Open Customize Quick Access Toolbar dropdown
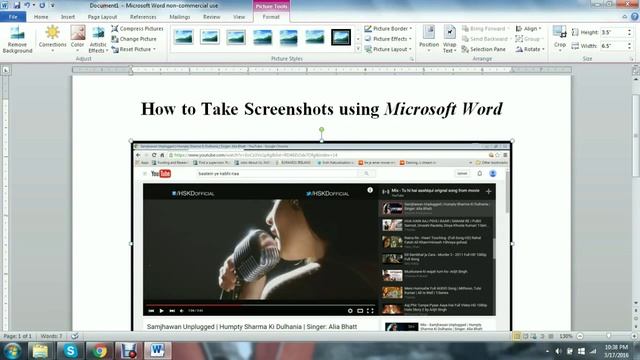This screenshot has height=360, width=640. (x=53, y=5)
